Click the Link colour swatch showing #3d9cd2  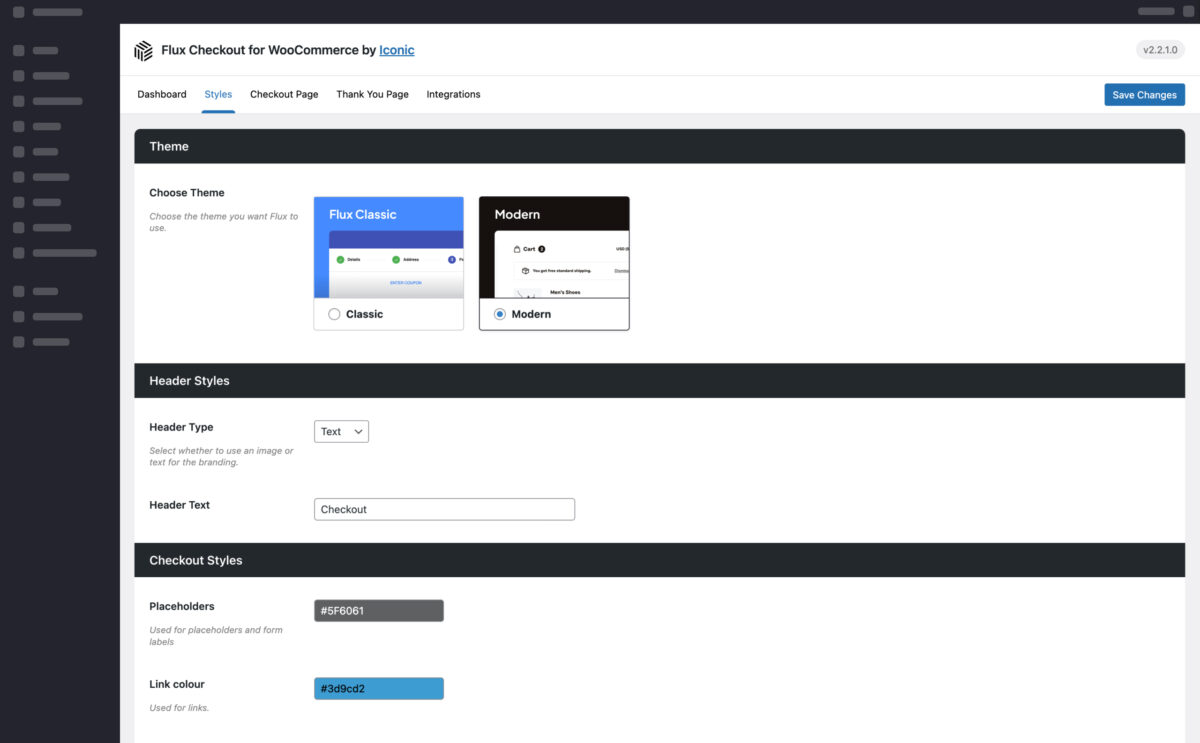tap(378, 688)
